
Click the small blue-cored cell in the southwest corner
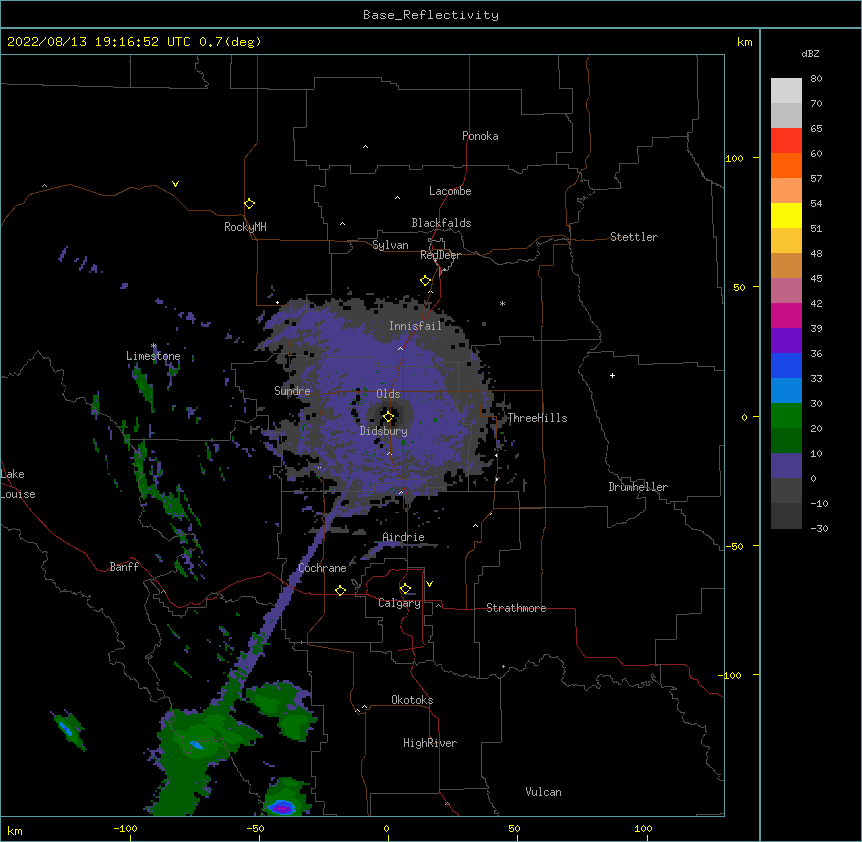pos(66,729)
